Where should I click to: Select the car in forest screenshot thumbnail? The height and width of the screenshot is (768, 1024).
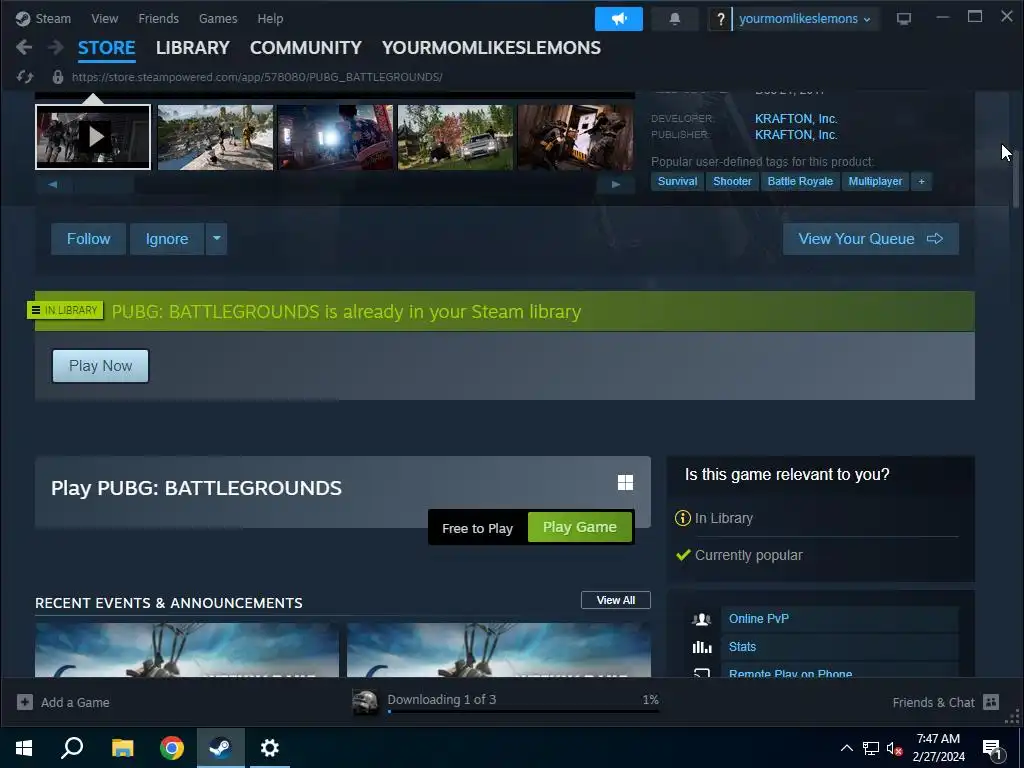point(455,137)
